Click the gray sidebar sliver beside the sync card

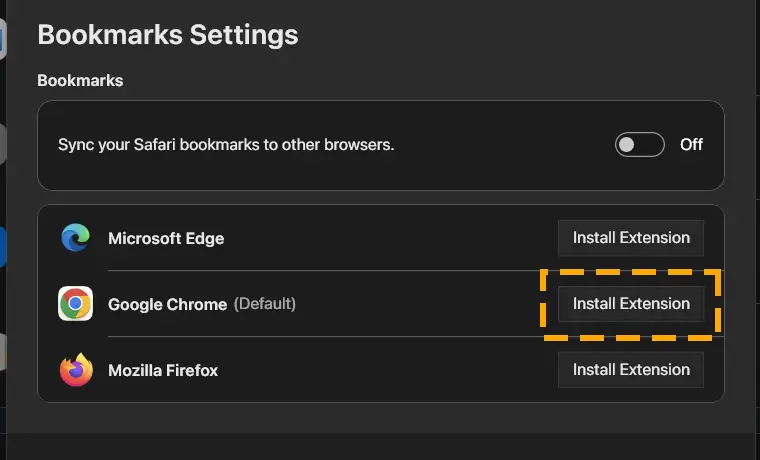(2, 143)
